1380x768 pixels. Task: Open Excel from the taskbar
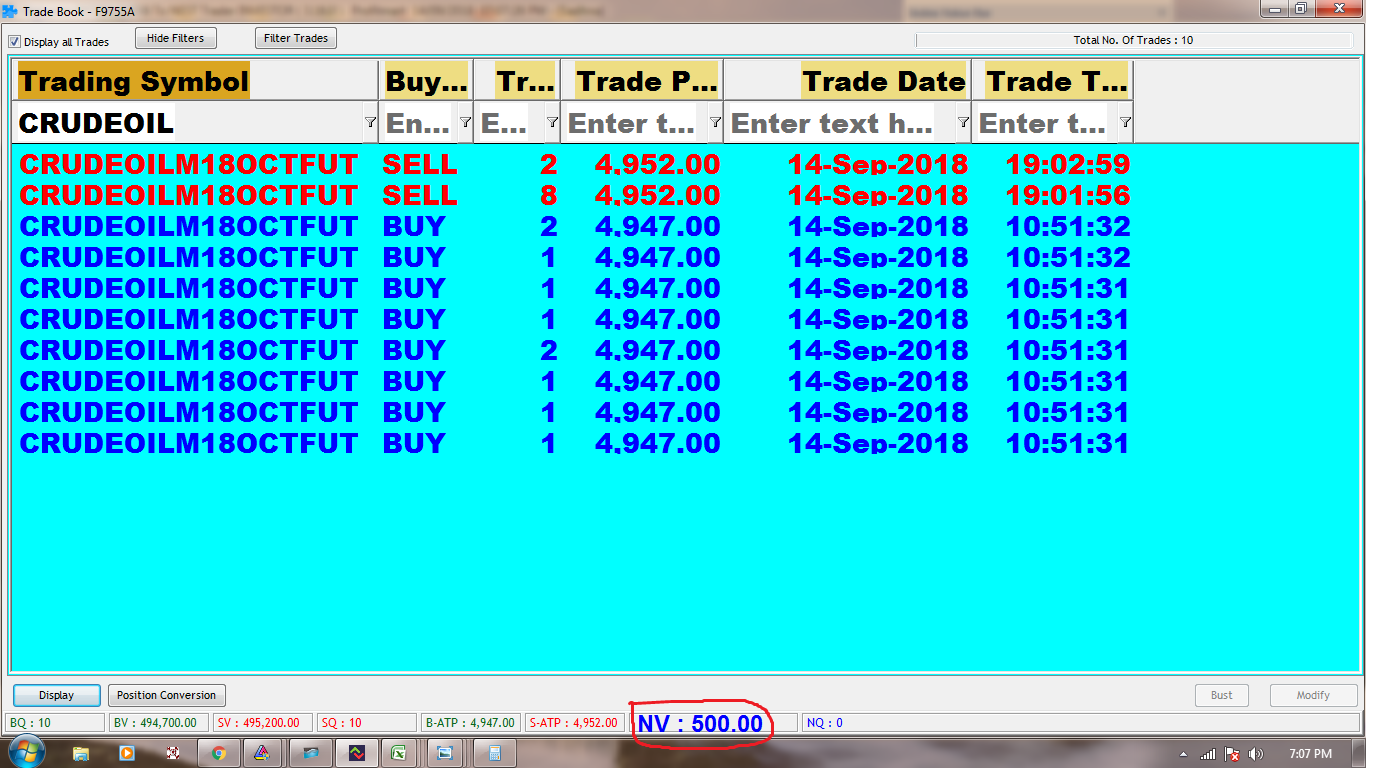click(x=398, y=753)
